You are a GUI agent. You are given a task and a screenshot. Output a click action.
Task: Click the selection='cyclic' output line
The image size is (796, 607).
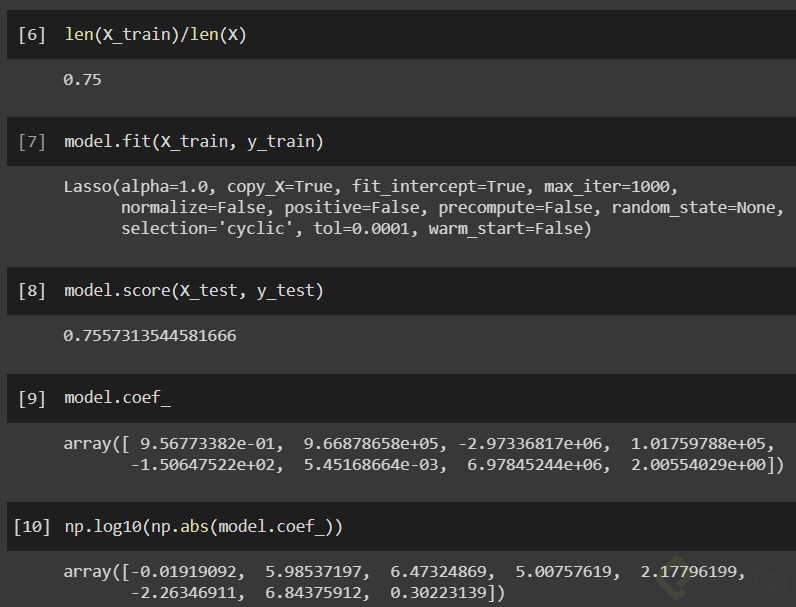[x=356, y=228]
